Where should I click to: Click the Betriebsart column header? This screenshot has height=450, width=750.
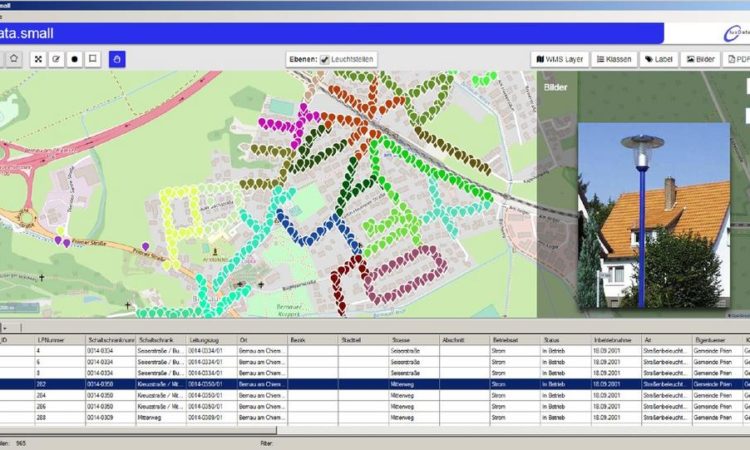click(516, 340)
